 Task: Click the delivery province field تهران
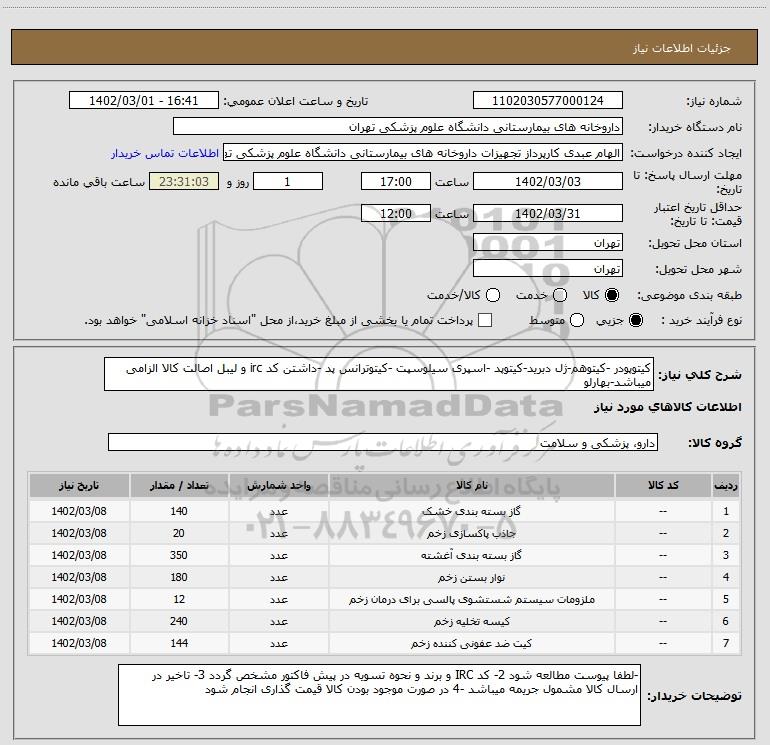tap(548, 243)
